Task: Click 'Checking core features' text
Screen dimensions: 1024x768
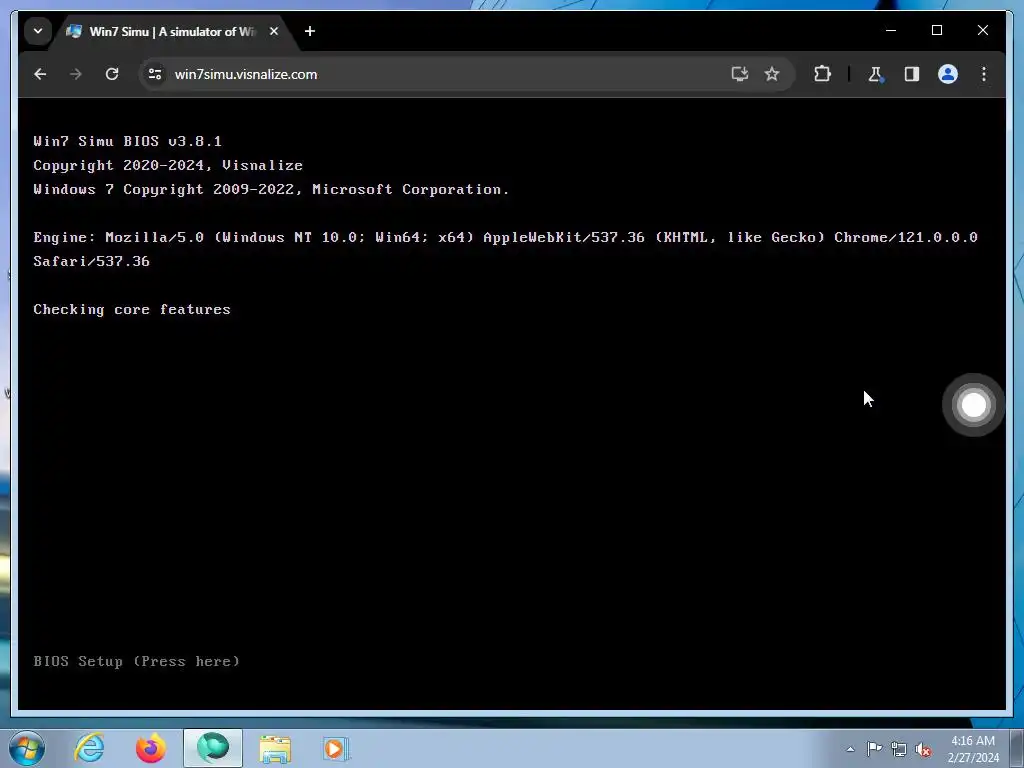Action: coord(132,310)
